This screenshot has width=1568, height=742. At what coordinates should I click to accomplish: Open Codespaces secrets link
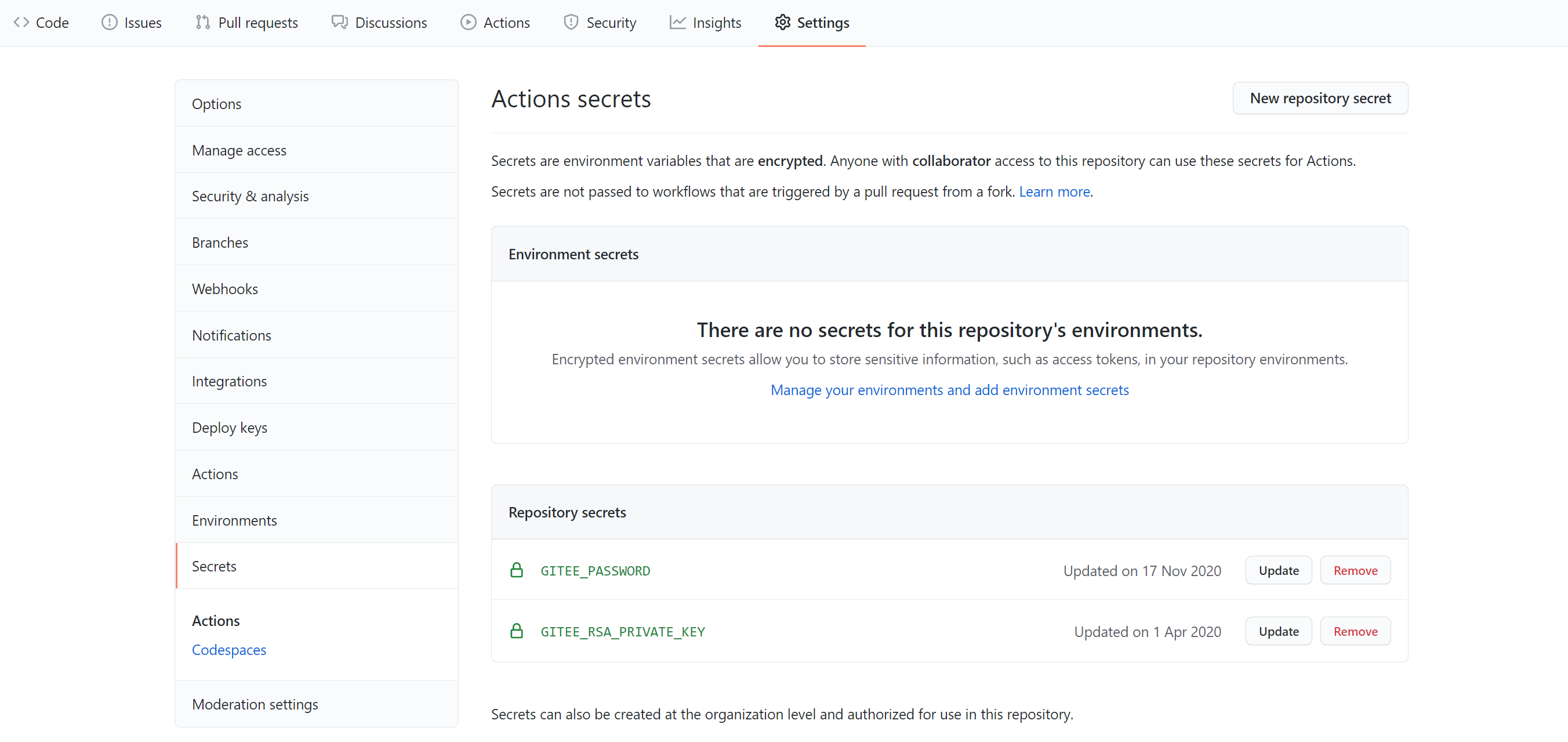coord(229,649)
